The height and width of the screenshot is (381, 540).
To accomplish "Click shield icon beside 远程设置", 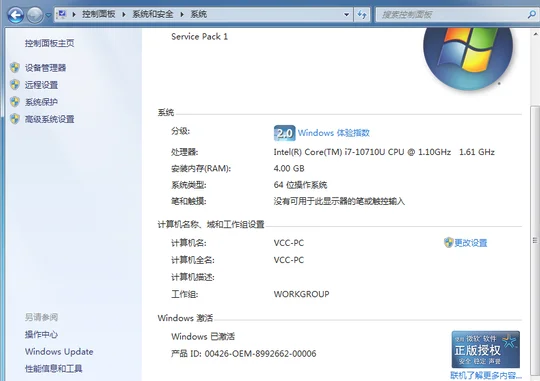I will (x=15, y=84).
